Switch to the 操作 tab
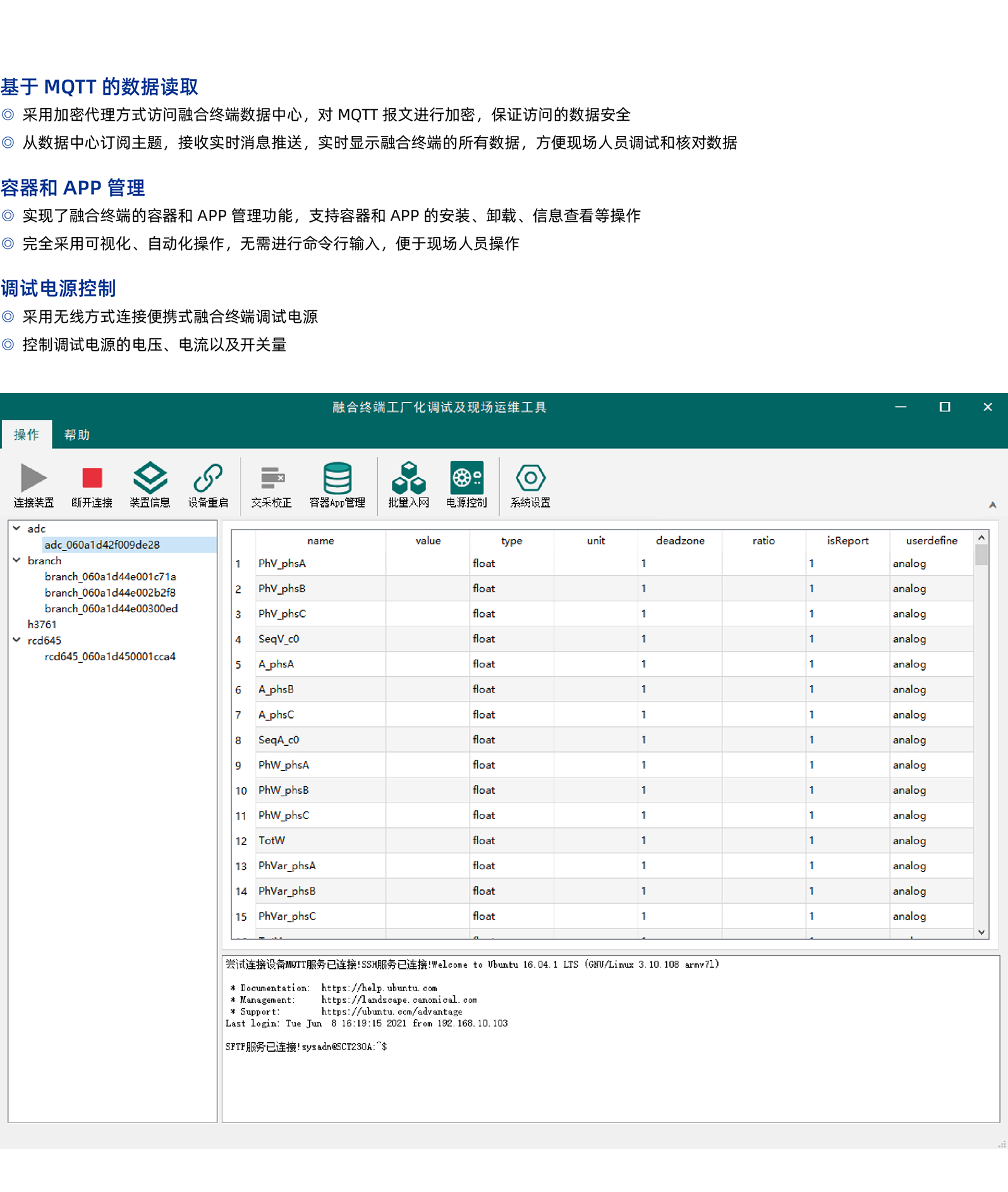This screenshot has width=1008, height=1192. (x=27, y=435)
